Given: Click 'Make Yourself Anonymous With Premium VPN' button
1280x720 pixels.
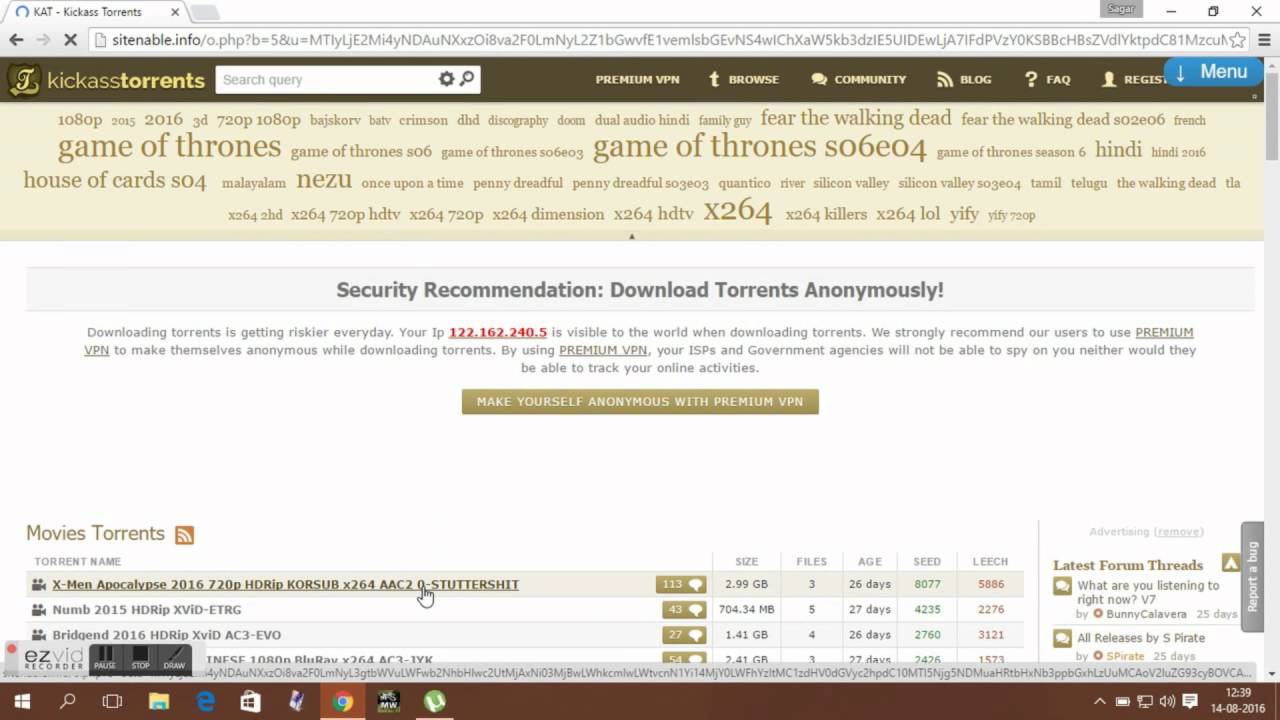Looking at the screenshot, I should (640, 401).
